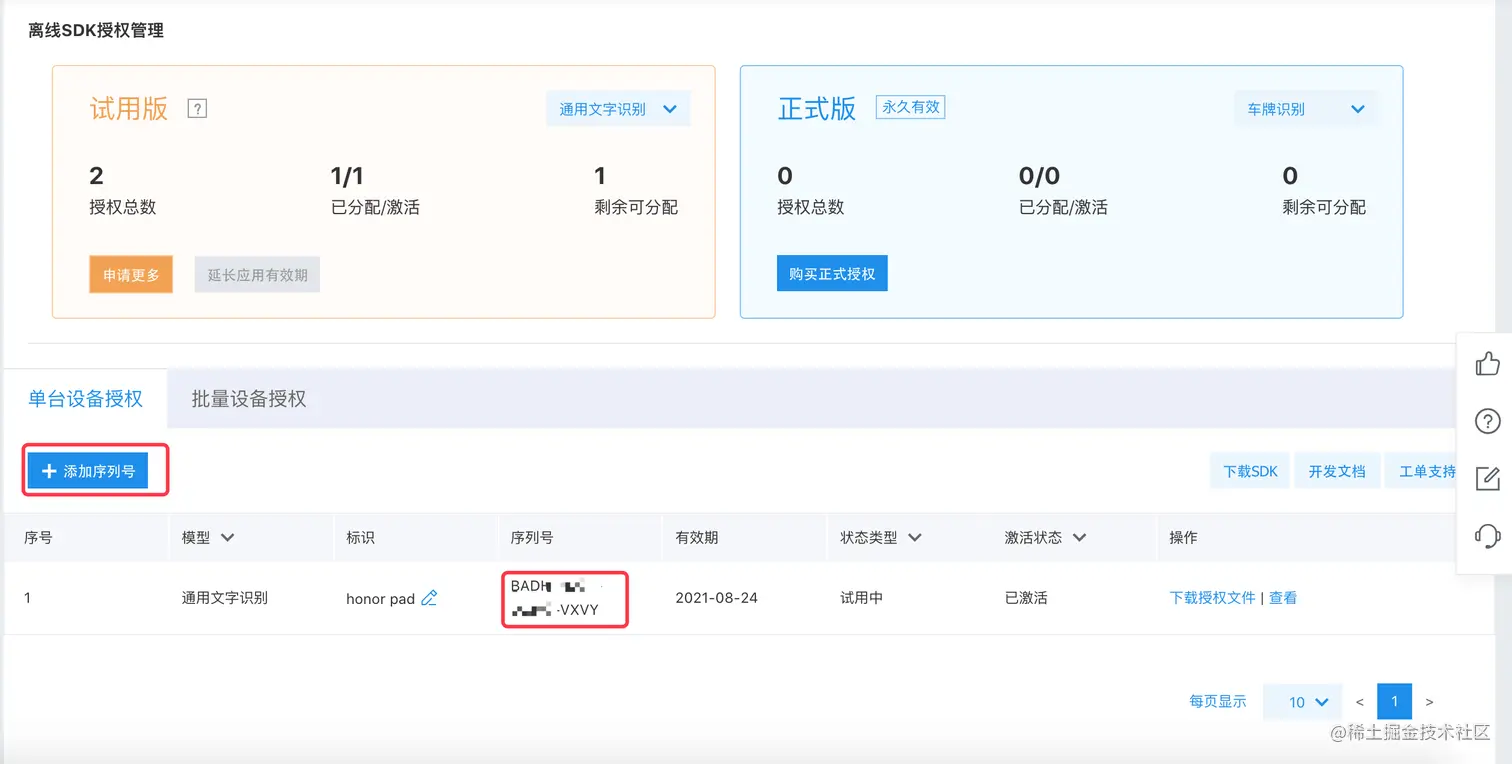Open the 开发文档 button
1512x764 pixels.
[x=1337, y=471]
